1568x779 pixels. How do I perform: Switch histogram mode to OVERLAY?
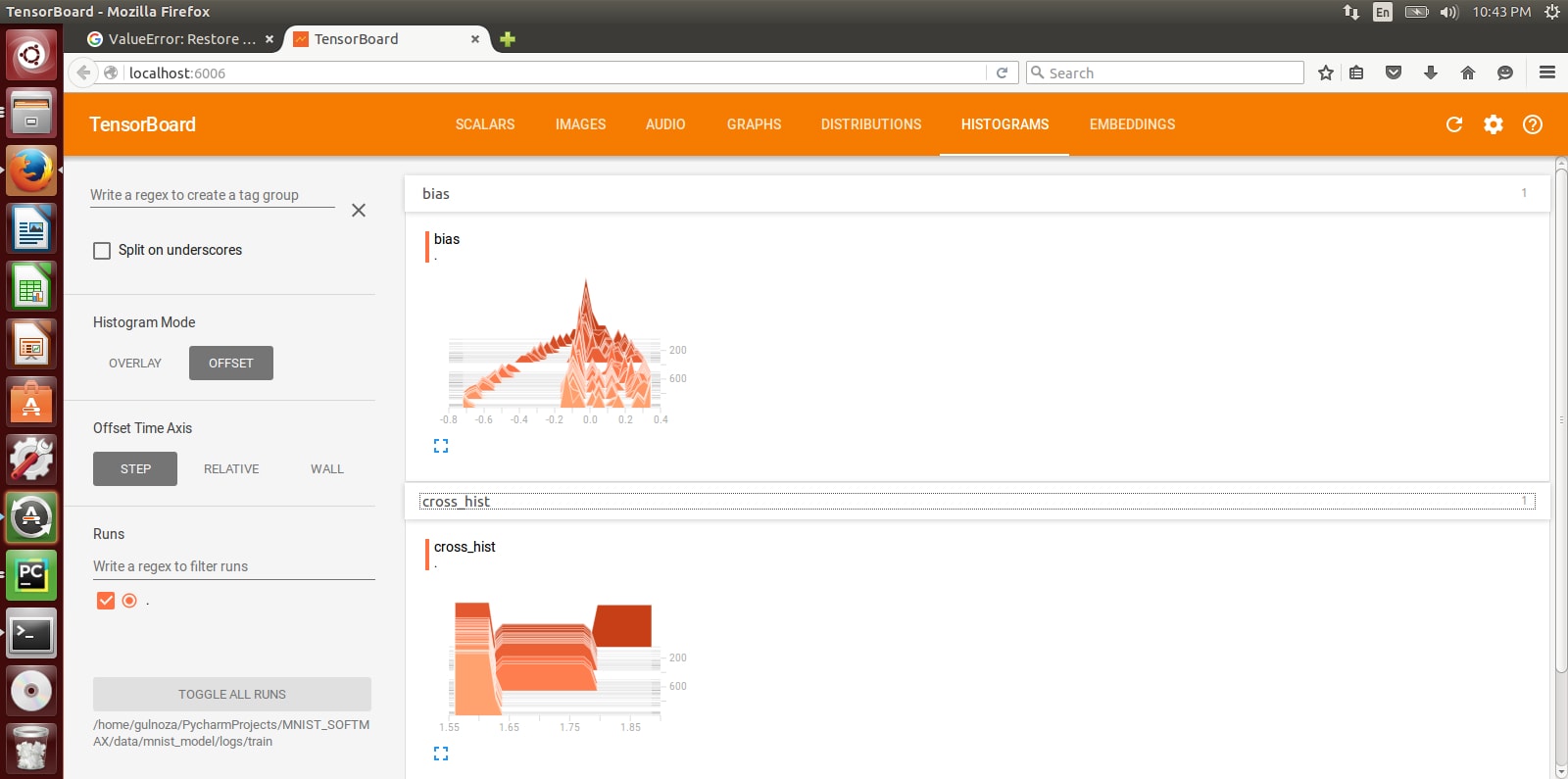pyautogui.click(x=135, y=363)
